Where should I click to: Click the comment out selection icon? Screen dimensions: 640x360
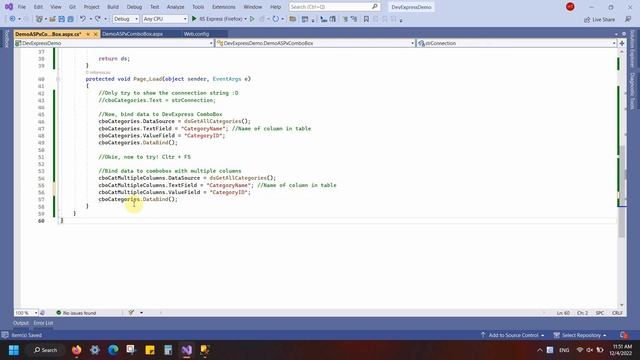tap(345, 19)
